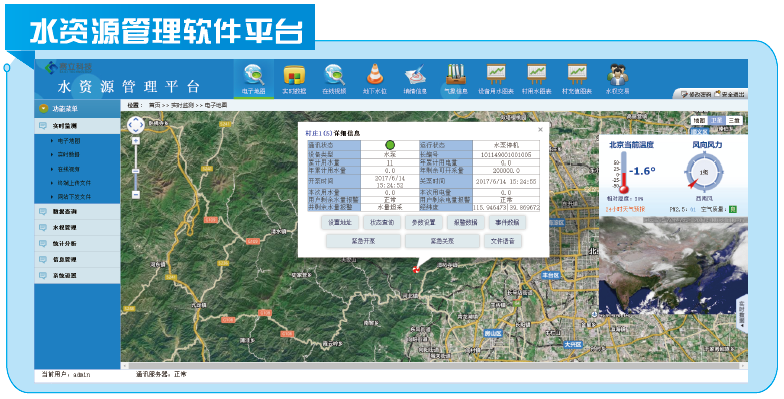Switch map view to 地图 mode
Image resolution: width=784 pixels, height=399 pixels.
click(700, 120)
